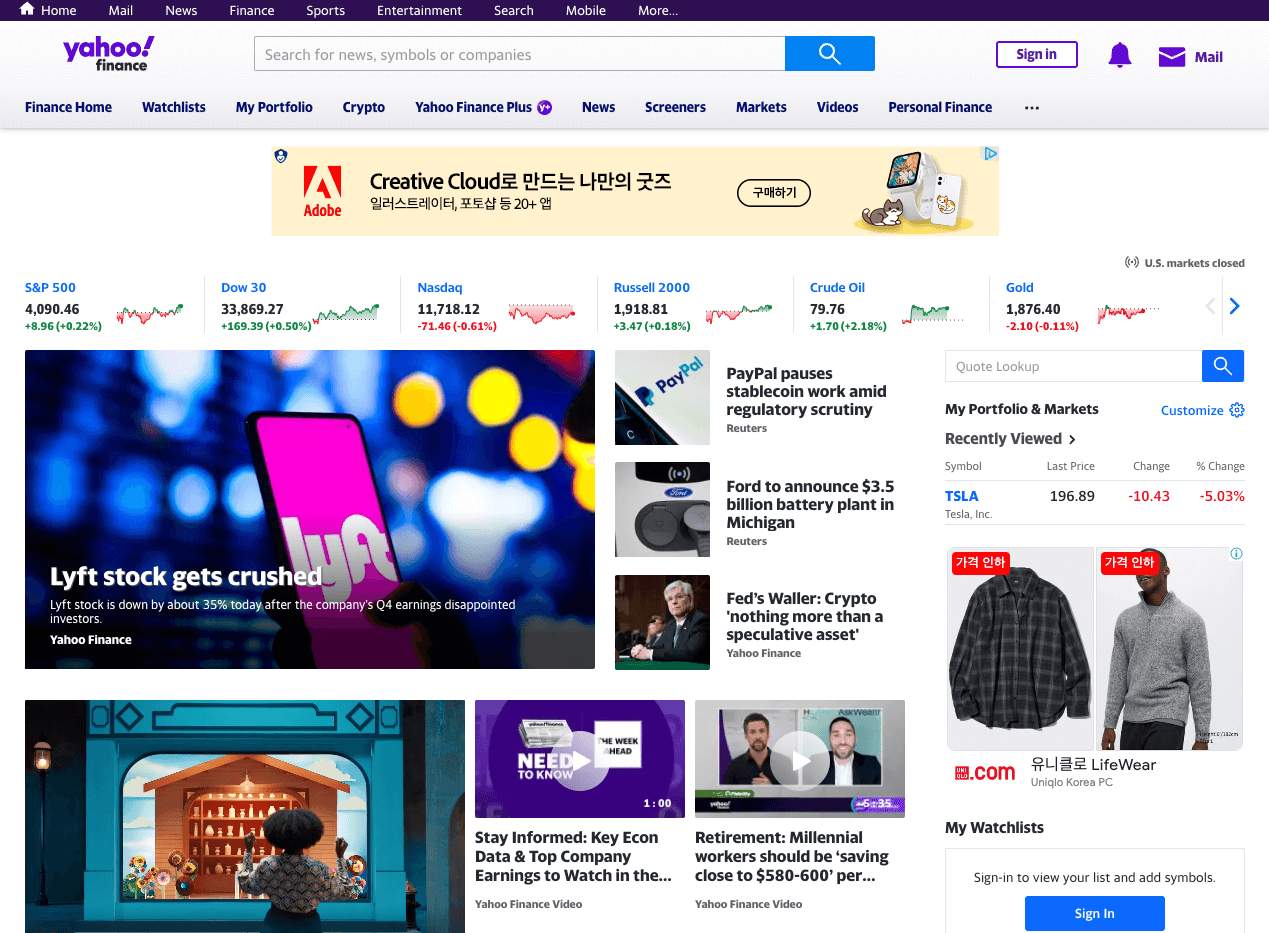
Task: Click the AdChoices icon on Adobe banner
Action: coord(990,154)
